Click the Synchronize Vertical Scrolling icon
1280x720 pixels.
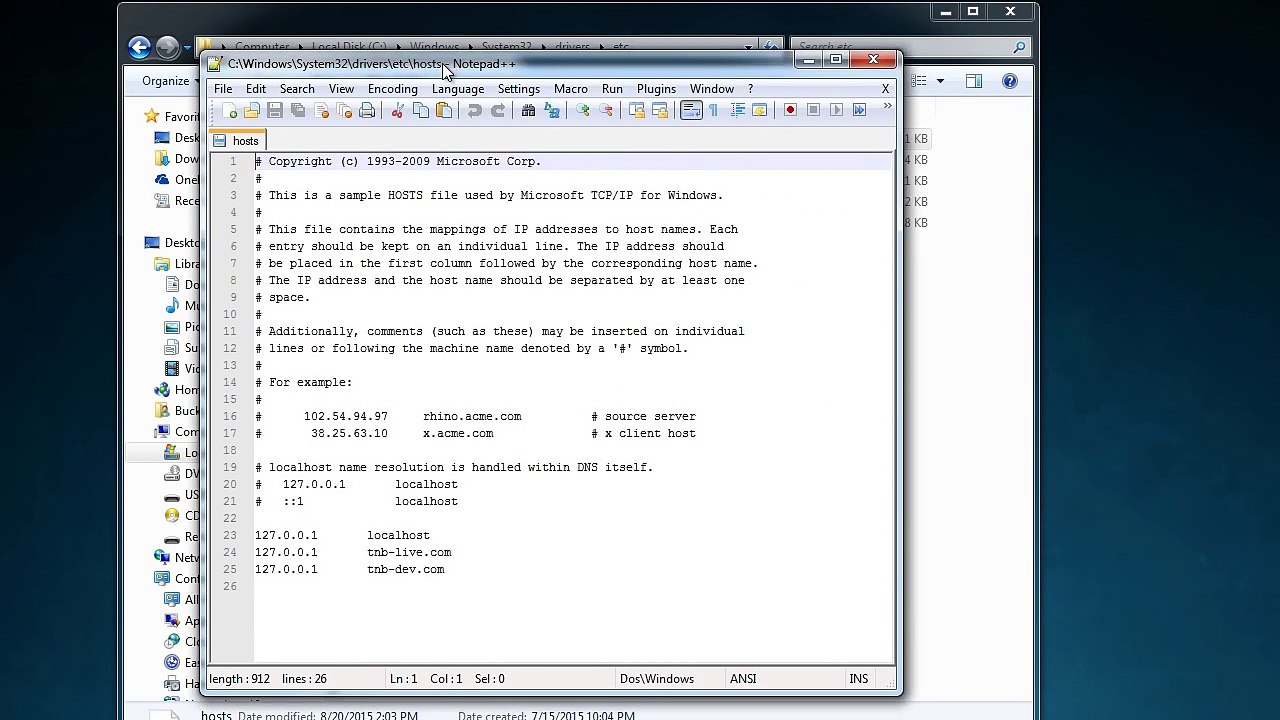(x=636, y=110)
